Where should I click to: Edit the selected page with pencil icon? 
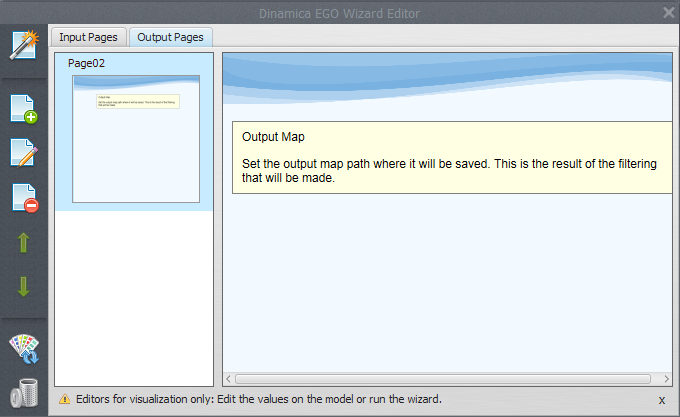pyautogui.click(x=23, y=153)
